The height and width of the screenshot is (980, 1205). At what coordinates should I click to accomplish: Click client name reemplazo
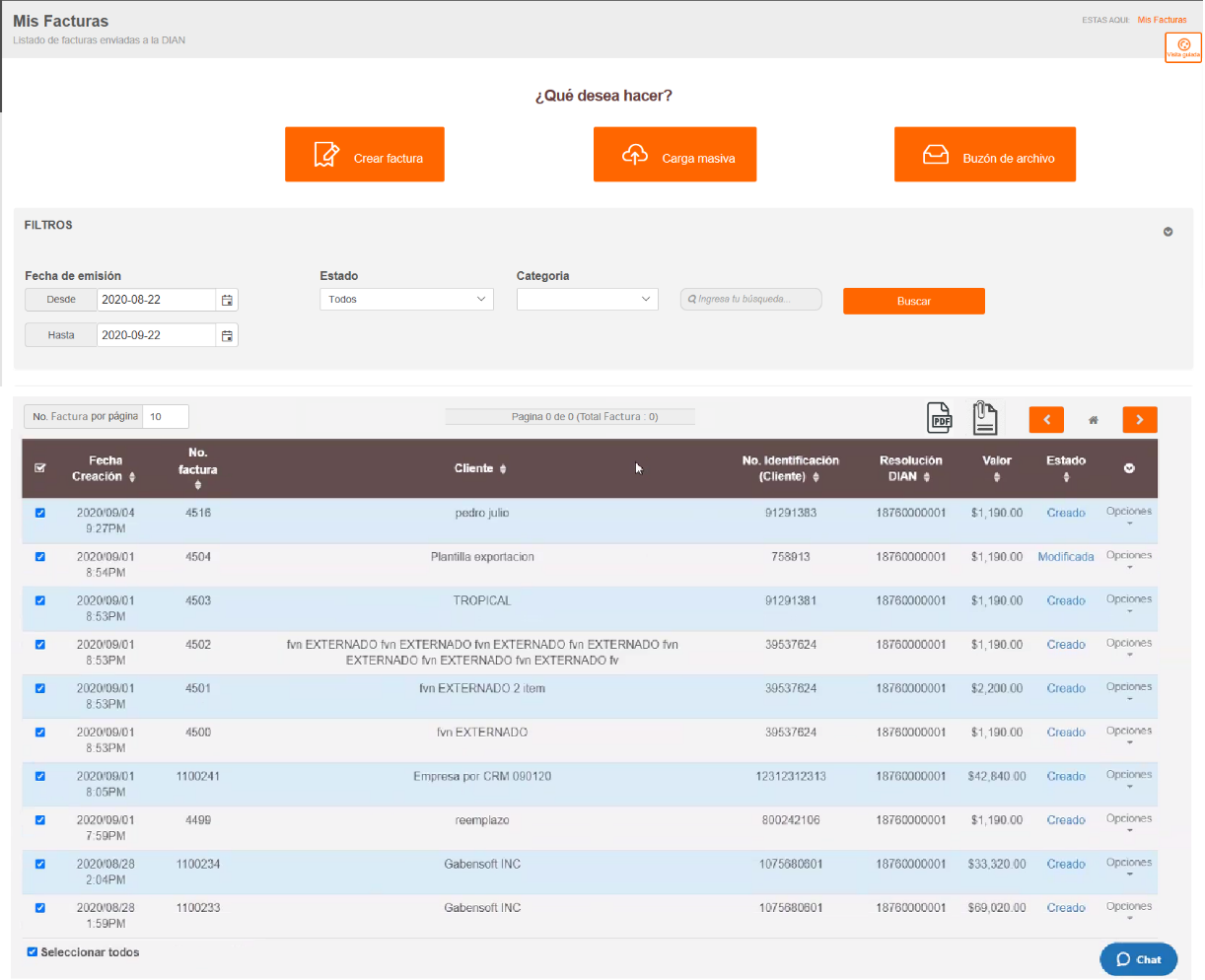[x=482, y=820]
